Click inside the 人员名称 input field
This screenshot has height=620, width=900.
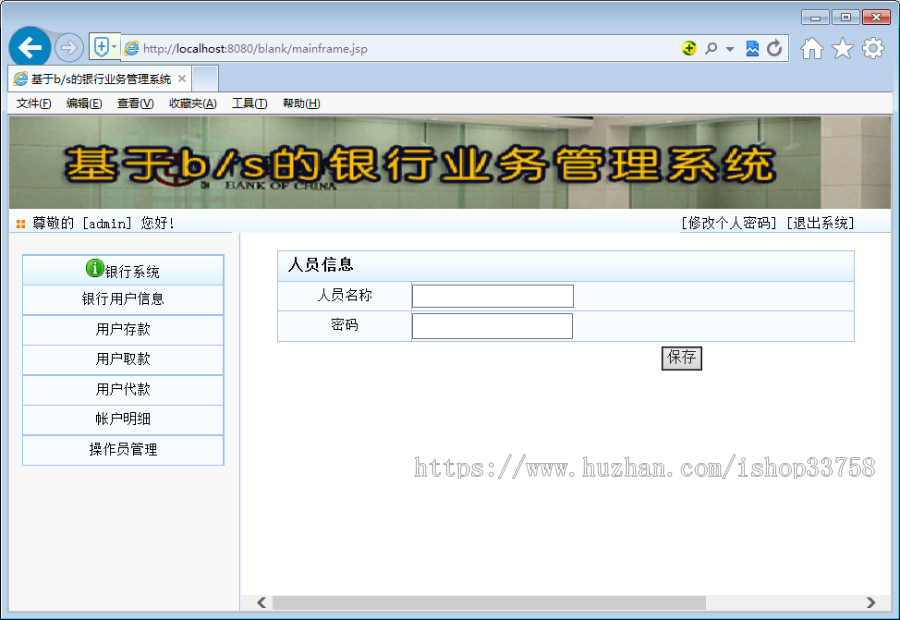492,295
